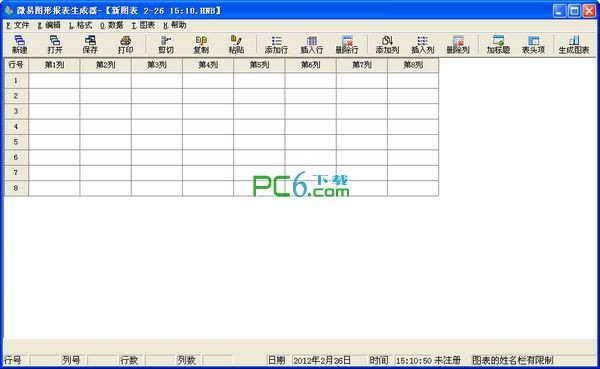
Task: Select row header 6
Action: point(16,157)
